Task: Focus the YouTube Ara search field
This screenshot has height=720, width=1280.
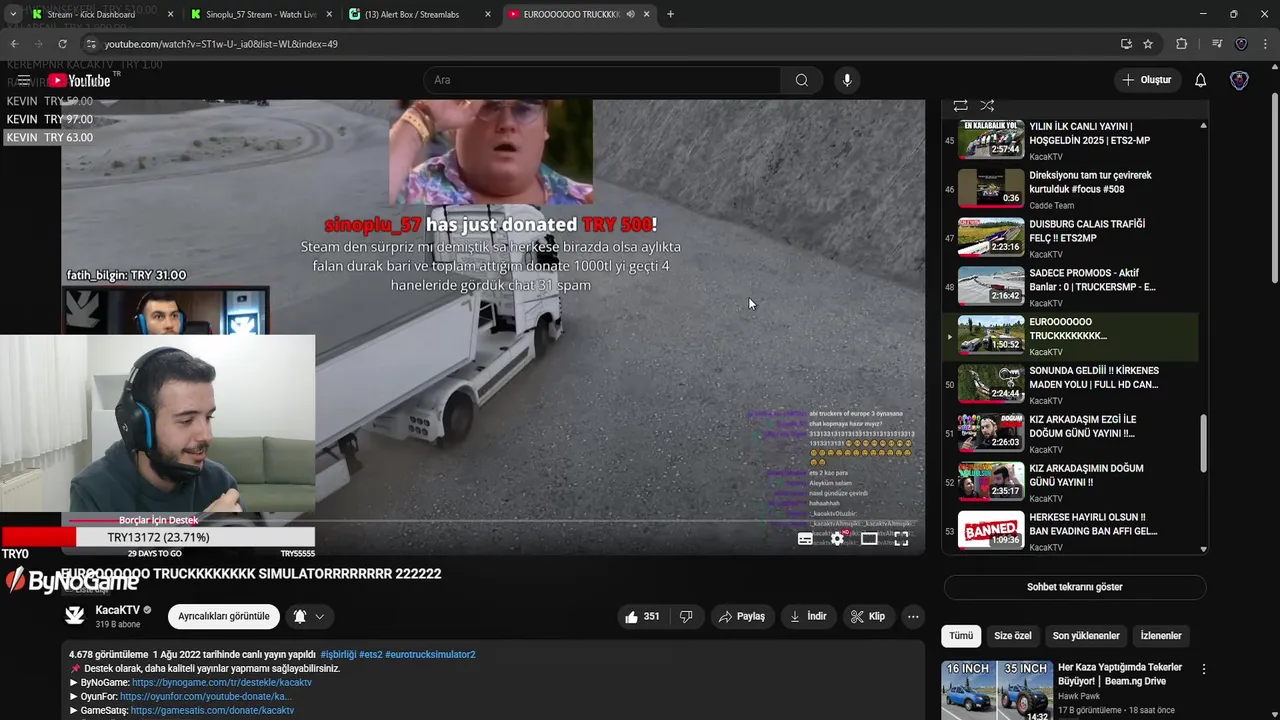Action: [602, 80]
